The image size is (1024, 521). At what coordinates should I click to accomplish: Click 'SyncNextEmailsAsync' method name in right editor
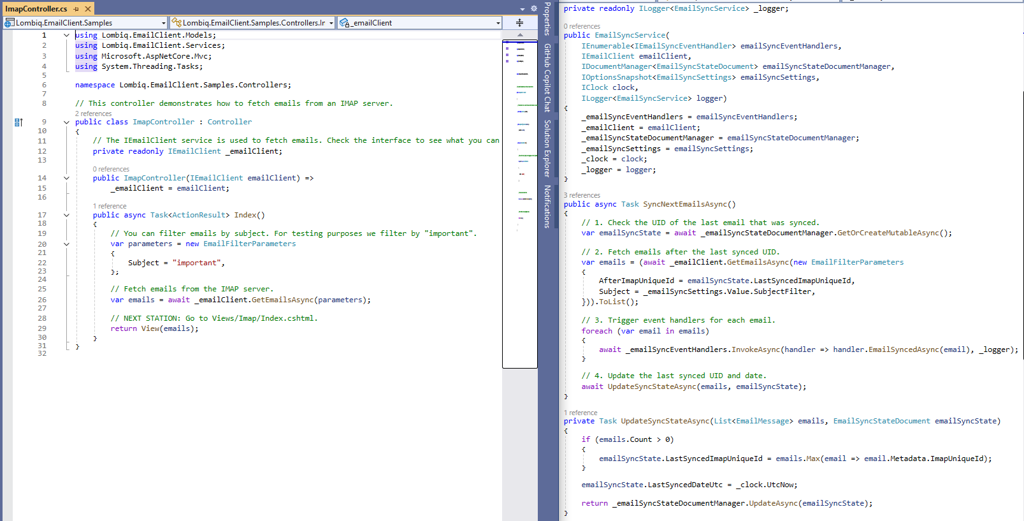click(x=684, y=204)
